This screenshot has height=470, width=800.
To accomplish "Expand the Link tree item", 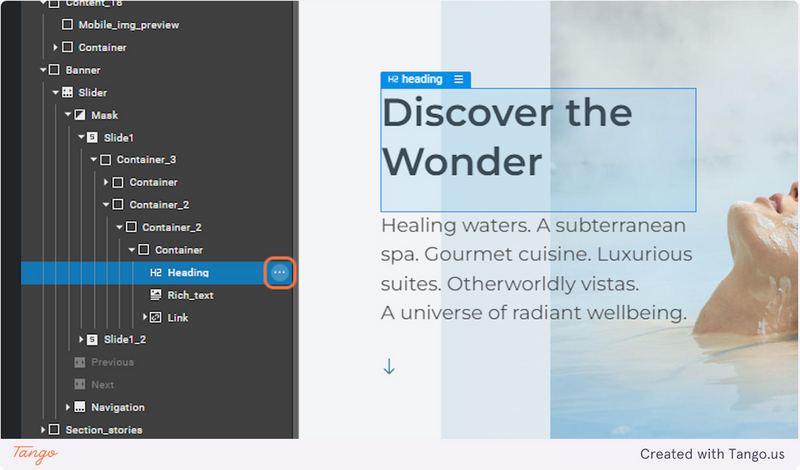I will tap(145, 317).
